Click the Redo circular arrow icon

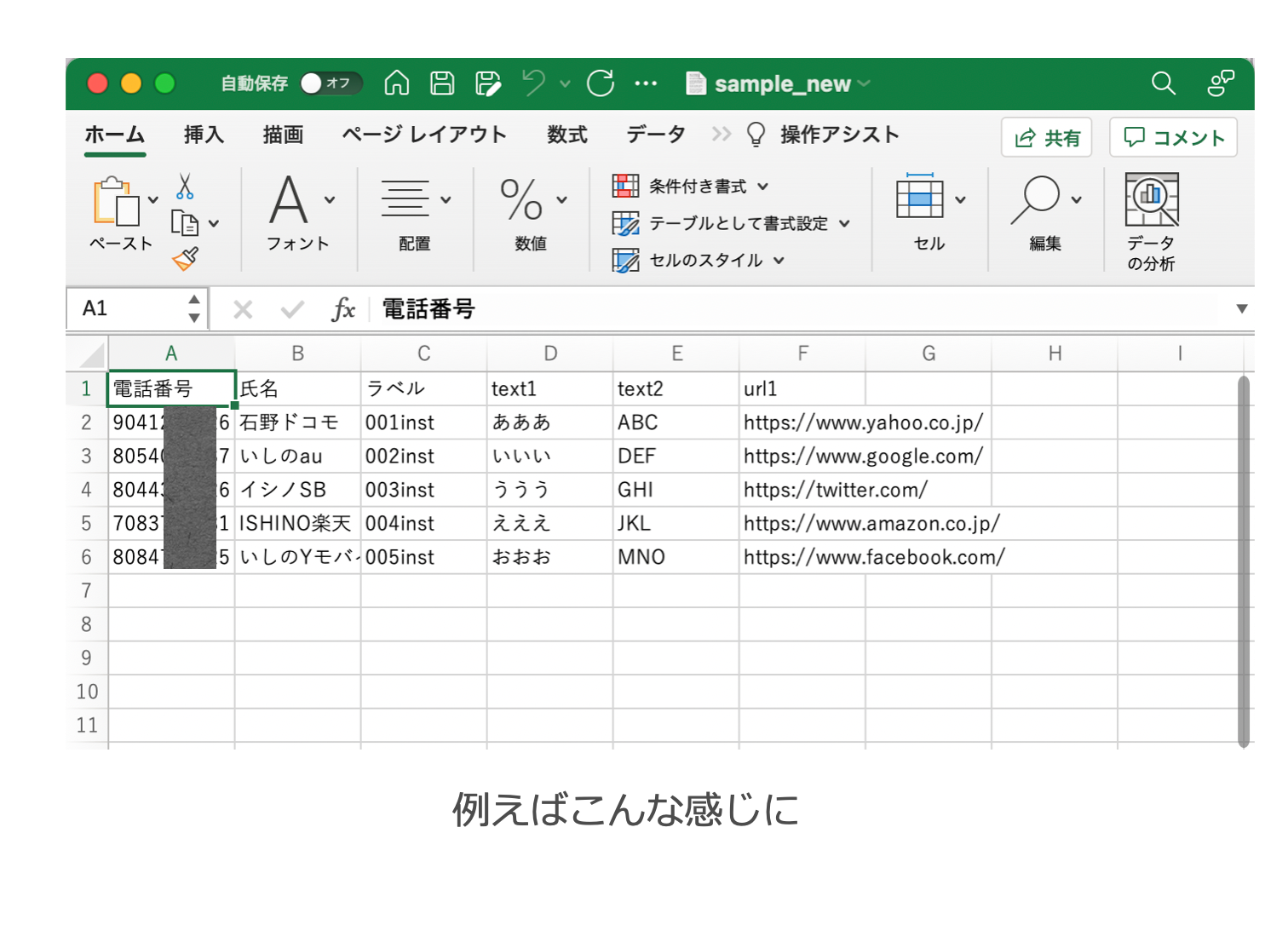tap(601, 83)
